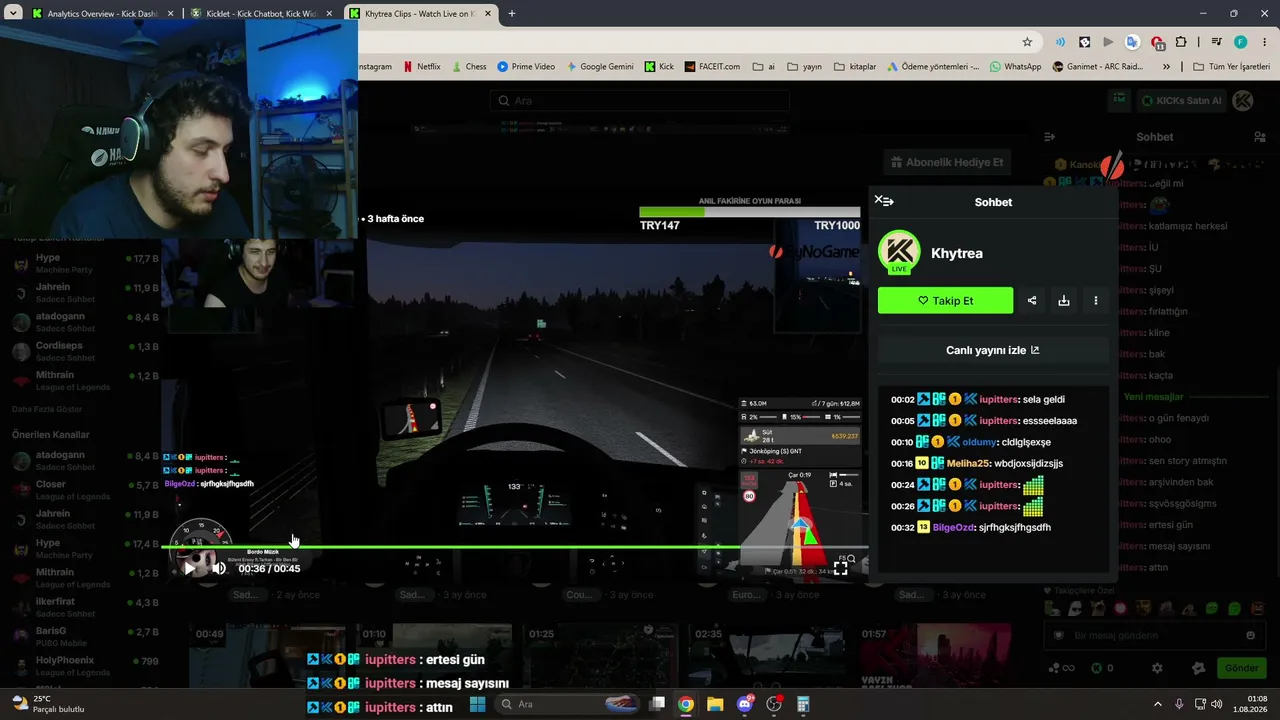Send the chat message with Gönder
Image resolution: width=1280 pixels, height=720 pixels.
1242,668
